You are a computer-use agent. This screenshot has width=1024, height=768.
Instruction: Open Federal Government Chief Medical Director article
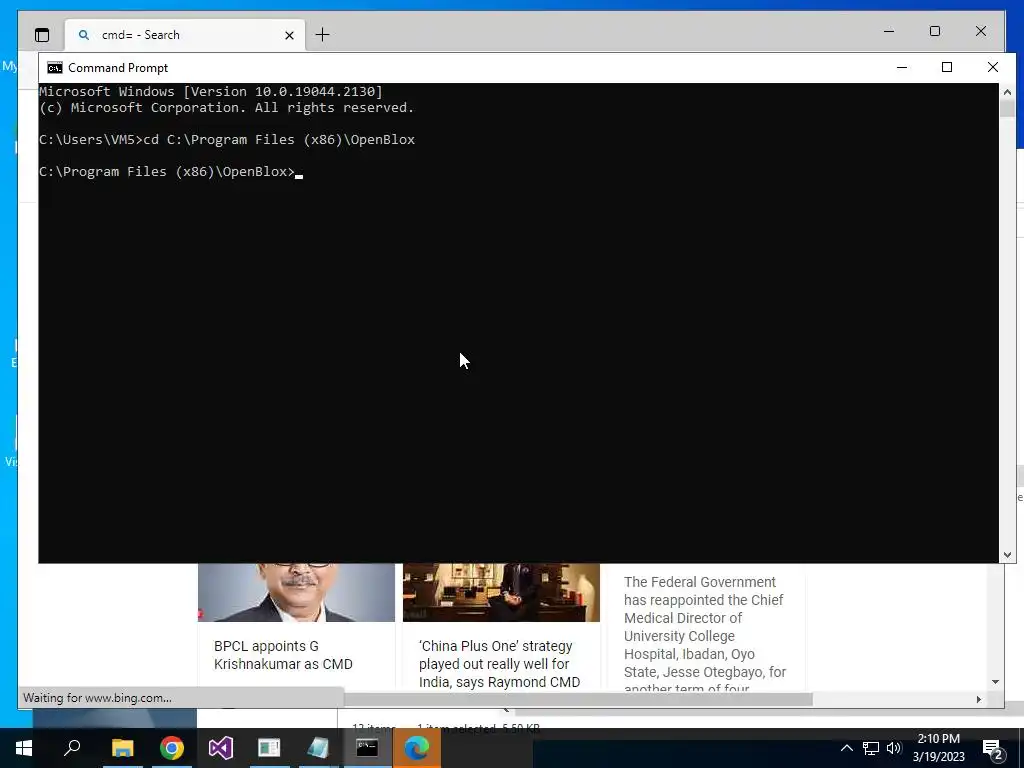(705, 635)
